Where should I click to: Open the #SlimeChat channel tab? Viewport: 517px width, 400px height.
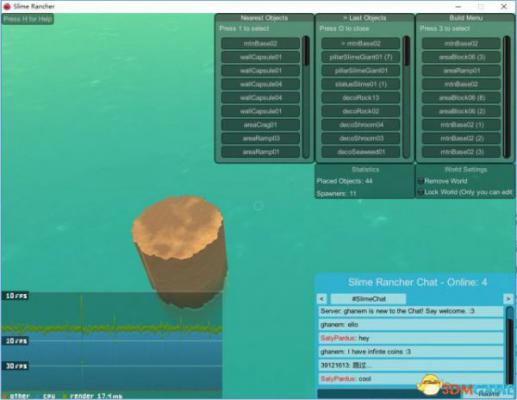click(368, 299)
